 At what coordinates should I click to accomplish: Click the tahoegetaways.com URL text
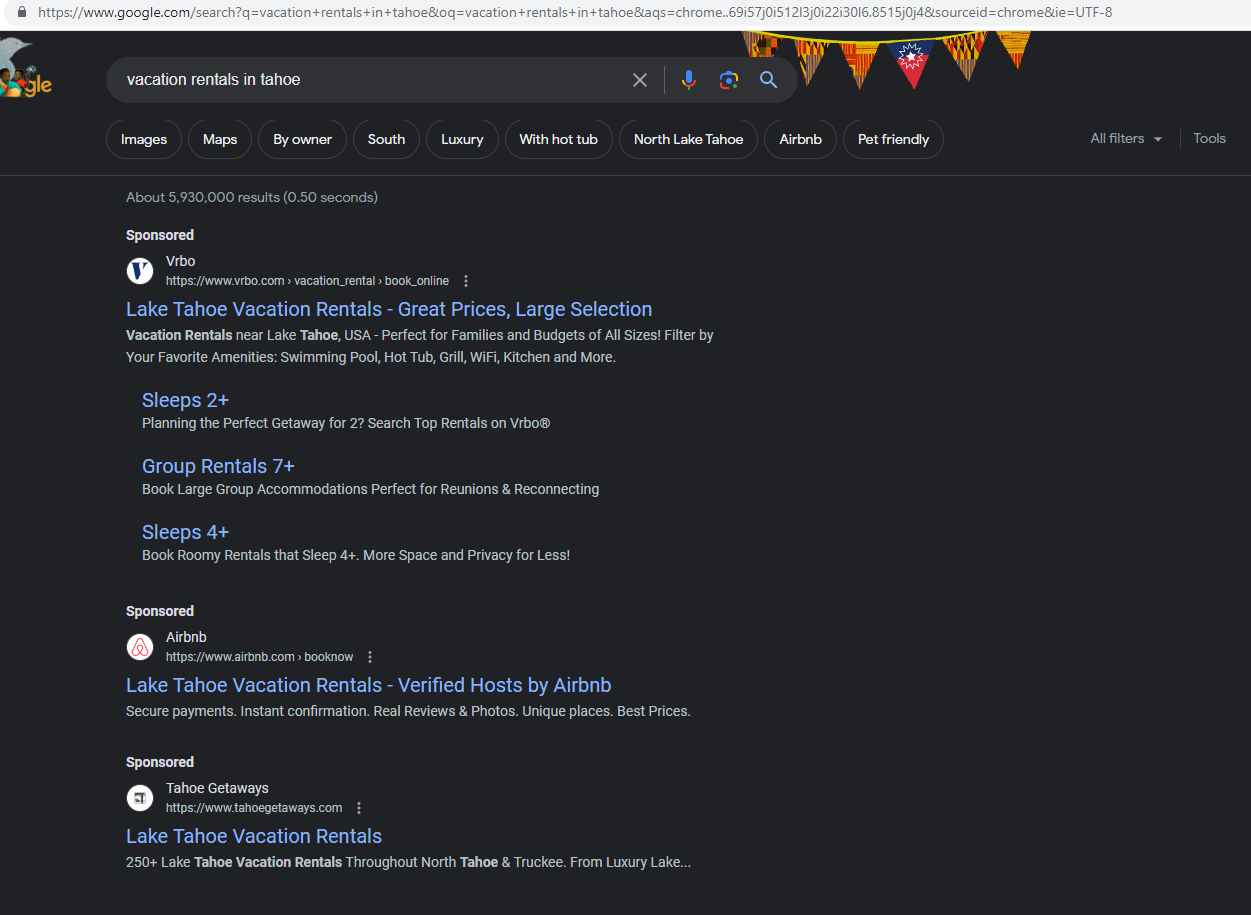click(x=254, y=808)
